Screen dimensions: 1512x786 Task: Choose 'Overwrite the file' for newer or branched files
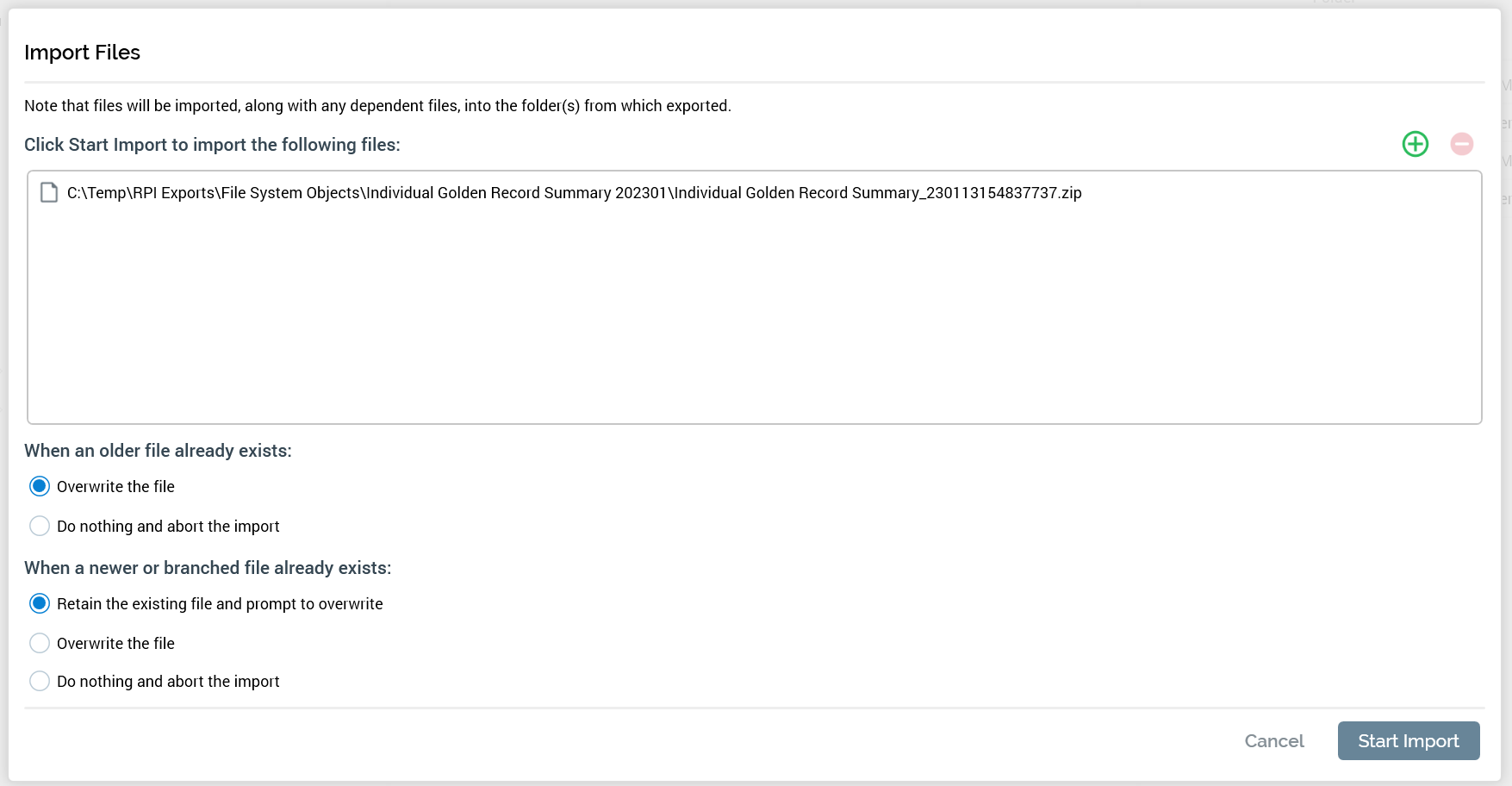pos(40,643)
